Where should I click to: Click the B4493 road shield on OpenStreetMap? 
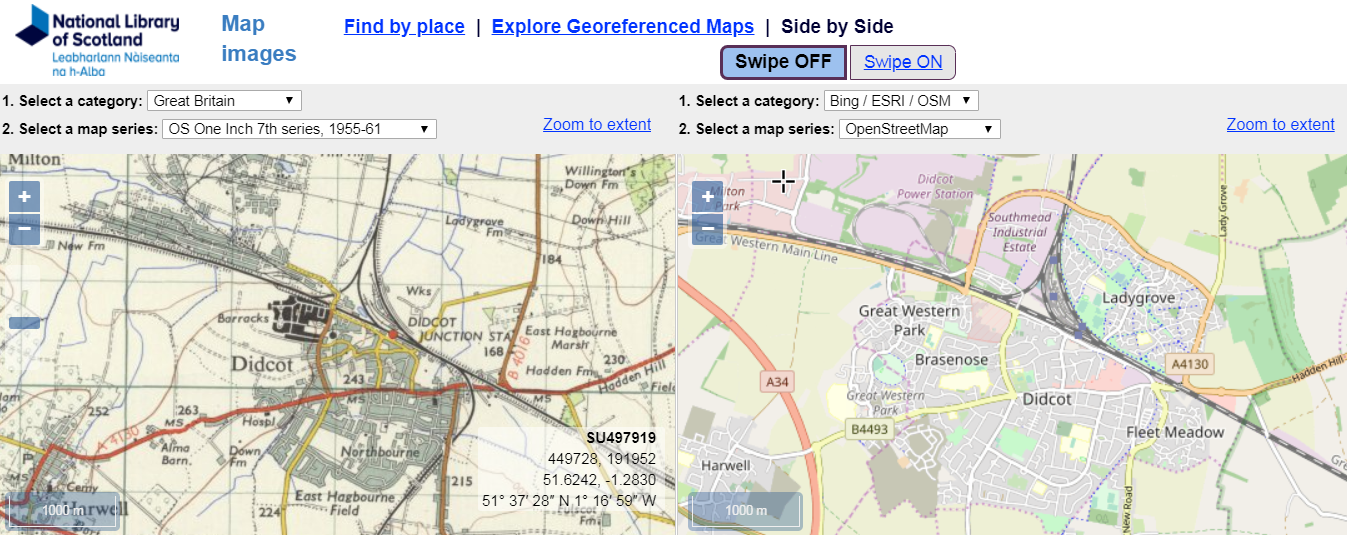coord(869,430)
